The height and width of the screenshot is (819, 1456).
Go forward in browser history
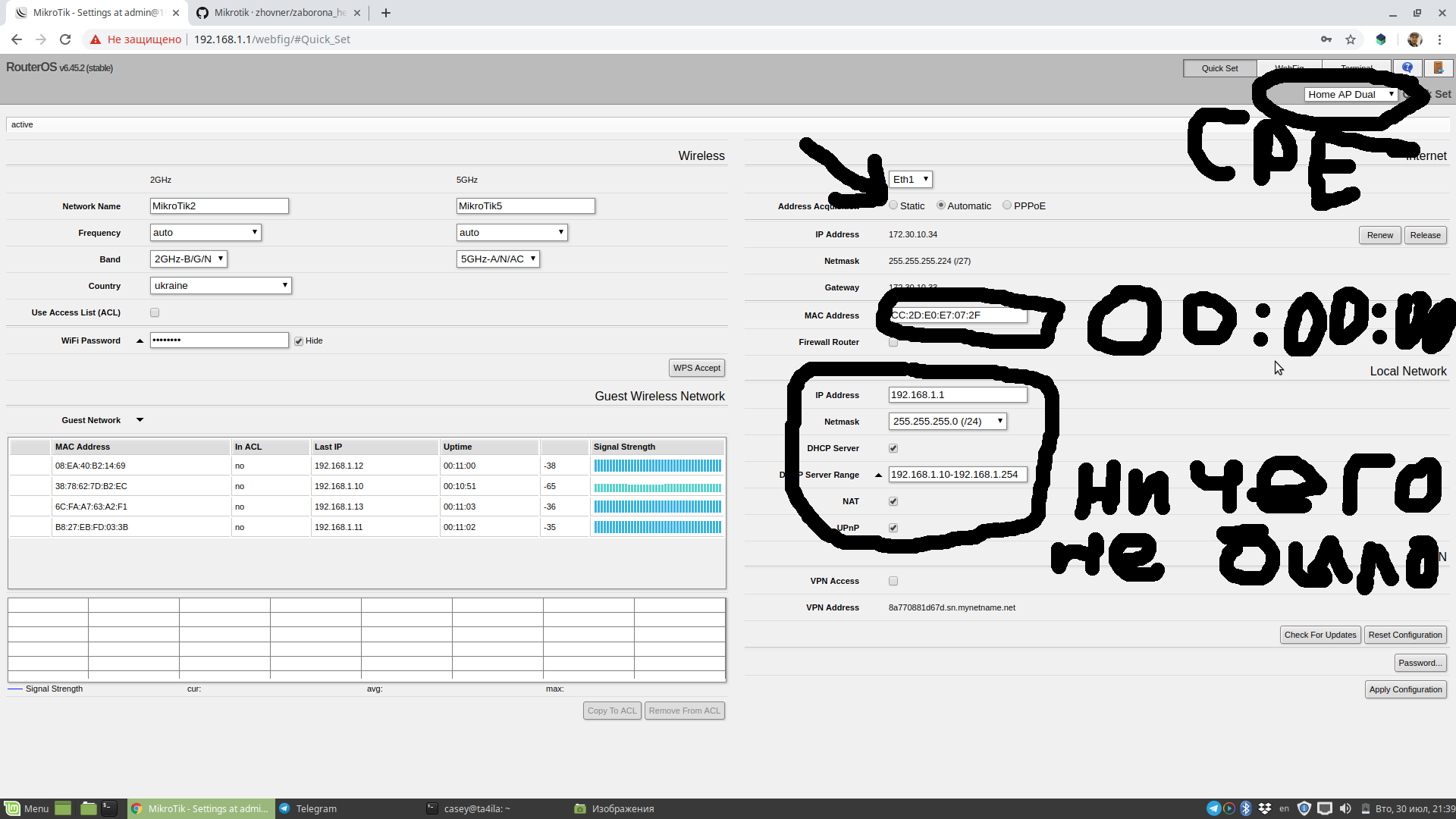click(x=41, y=39)
